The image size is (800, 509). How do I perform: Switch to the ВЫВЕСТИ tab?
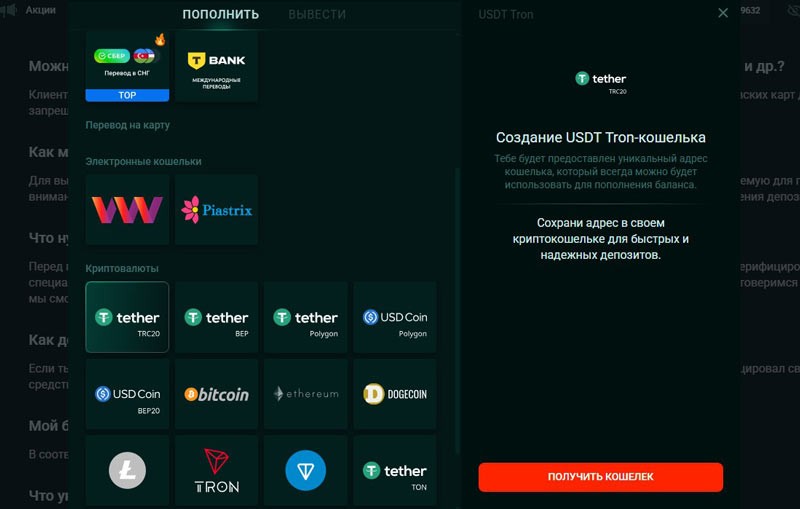pos(317,14)
